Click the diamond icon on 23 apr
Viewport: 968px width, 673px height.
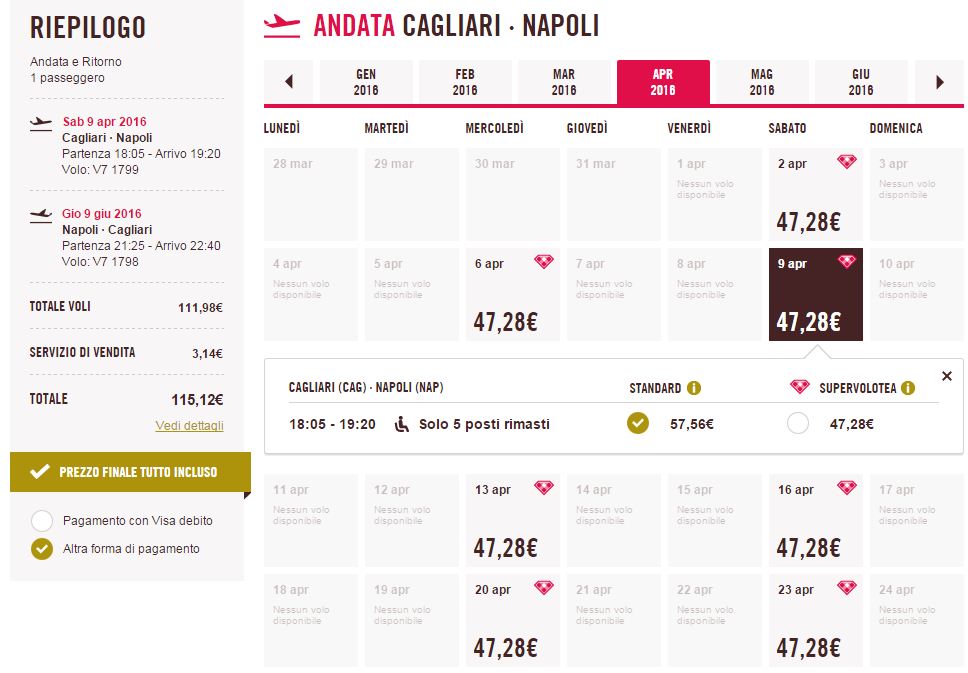(x=847, y=588)
